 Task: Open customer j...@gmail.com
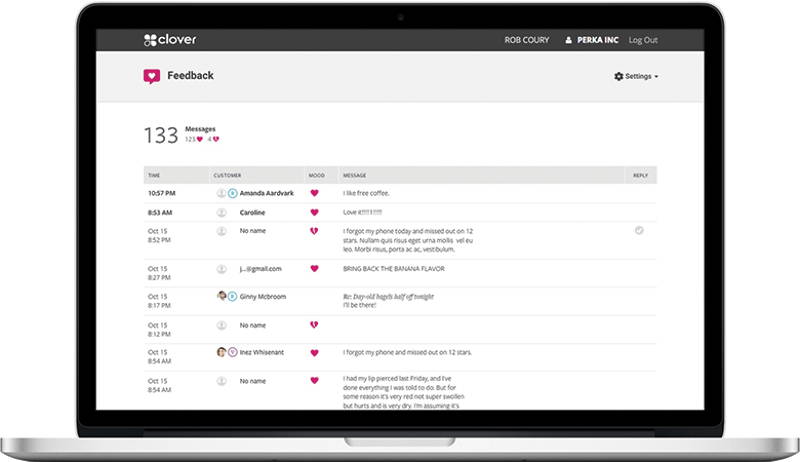pos(261,269)
